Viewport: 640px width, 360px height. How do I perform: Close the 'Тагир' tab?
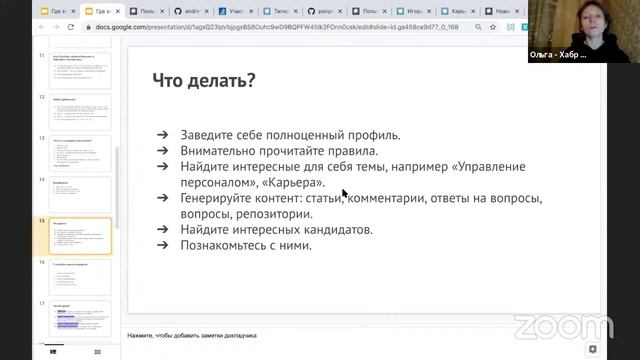pyautogui.click(x=296, y=11)
